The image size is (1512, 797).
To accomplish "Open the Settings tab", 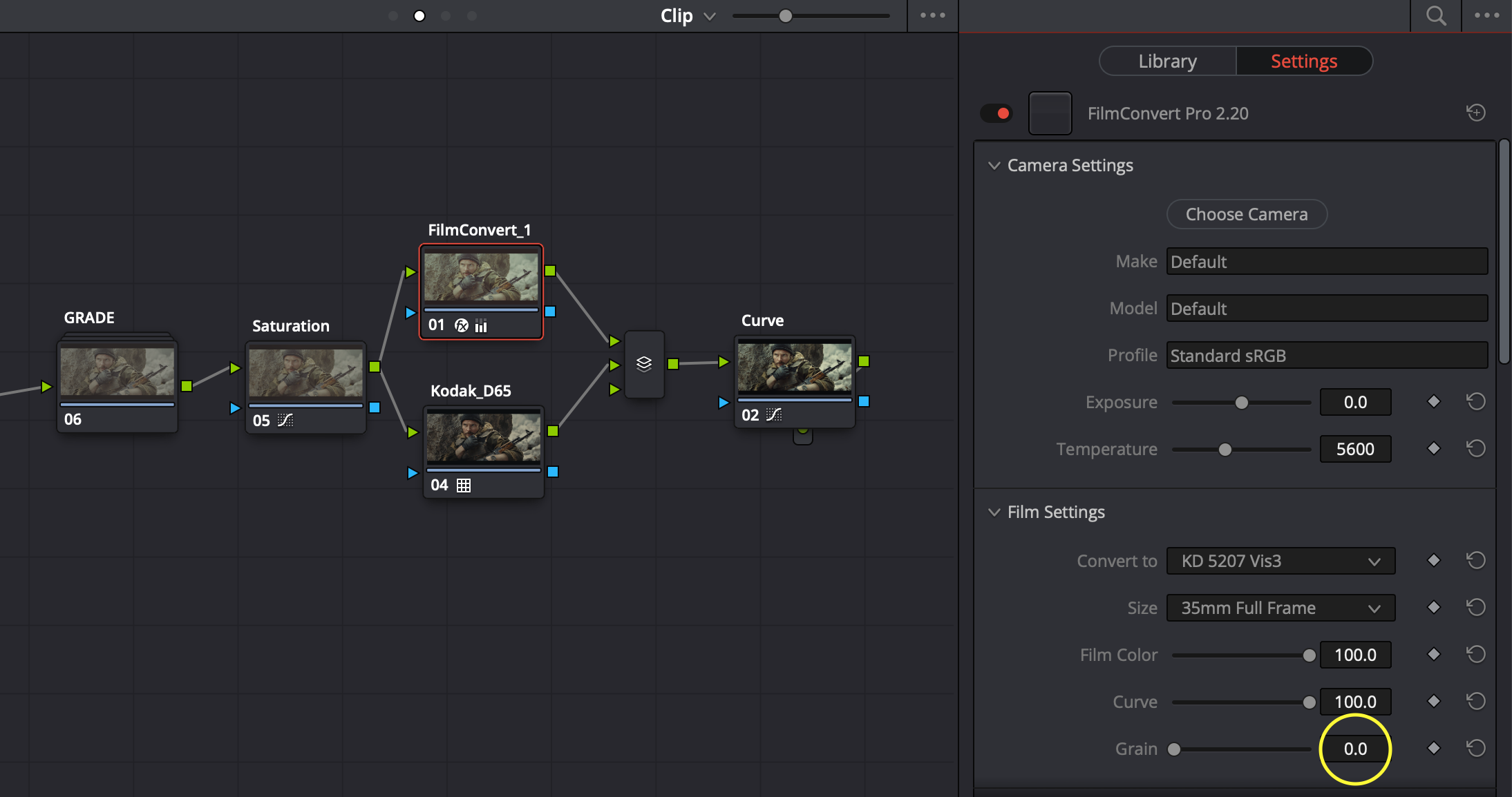I will coord(1304,61).
